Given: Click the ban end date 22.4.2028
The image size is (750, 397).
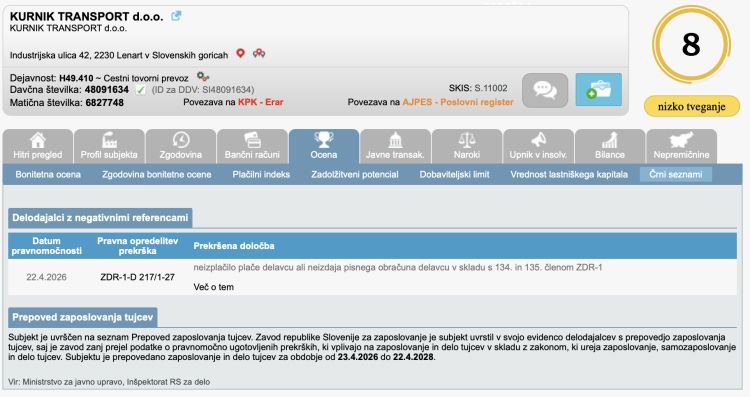Looking at the screenshot, I should (x=413, y=357).
